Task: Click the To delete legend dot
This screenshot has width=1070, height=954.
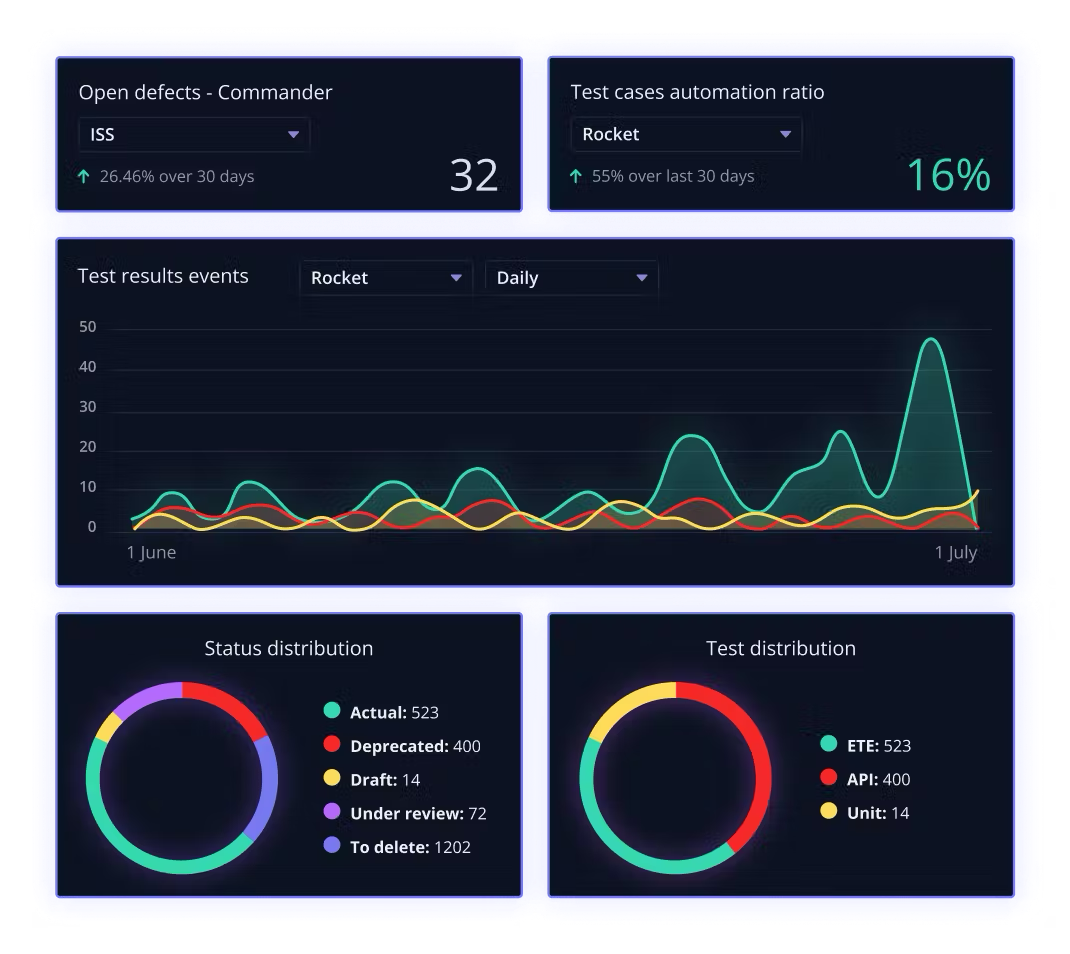Action: click(x=332, y=846)
